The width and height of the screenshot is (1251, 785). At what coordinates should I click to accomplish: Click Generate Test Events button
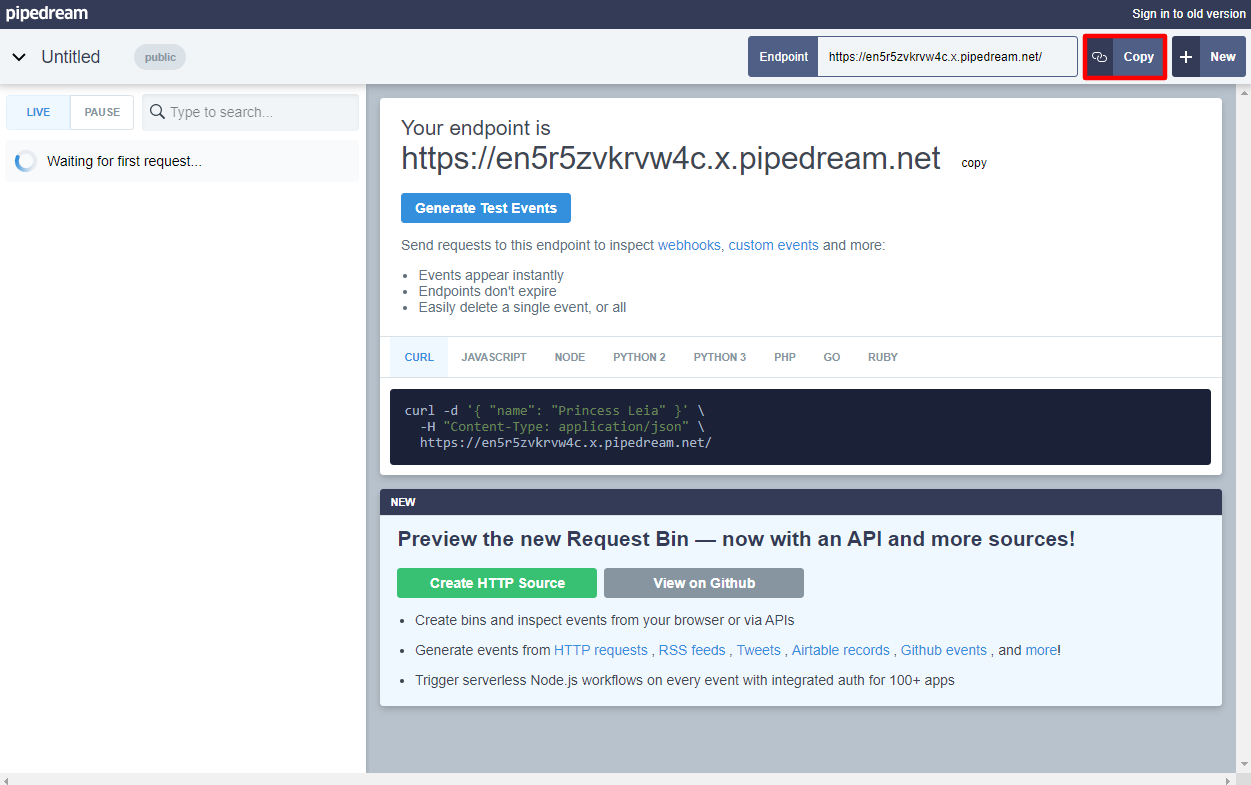(486, 208)
